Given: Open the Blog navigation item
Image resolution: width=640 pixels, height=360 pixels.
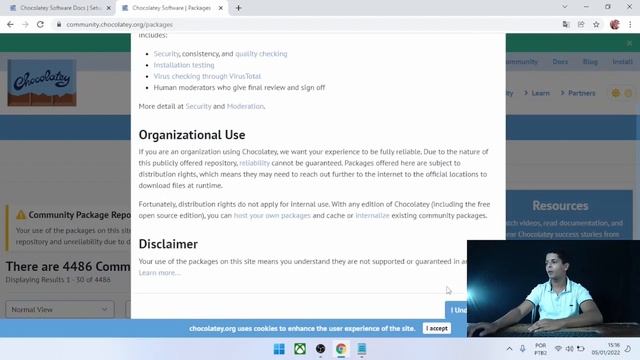Looking at the screenshot, I should [590, 62].
